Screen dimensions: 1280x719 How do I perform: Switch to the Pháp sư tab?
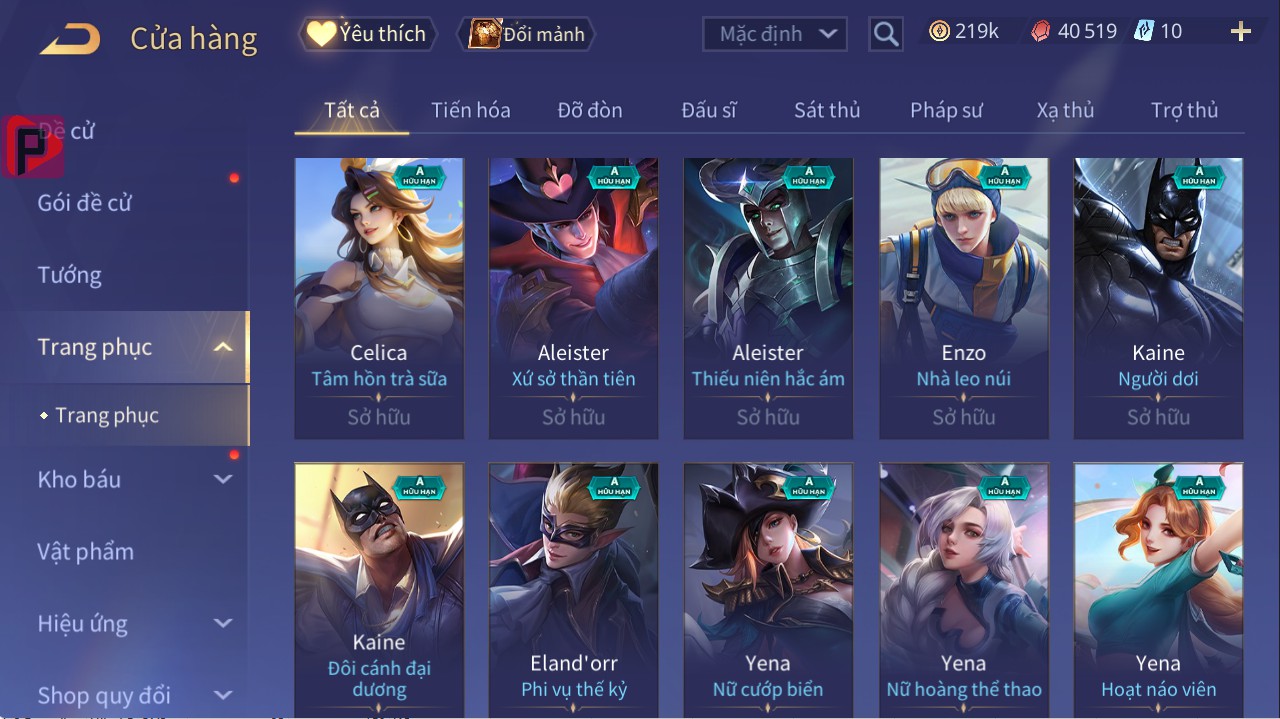click(x=946, y=110)
